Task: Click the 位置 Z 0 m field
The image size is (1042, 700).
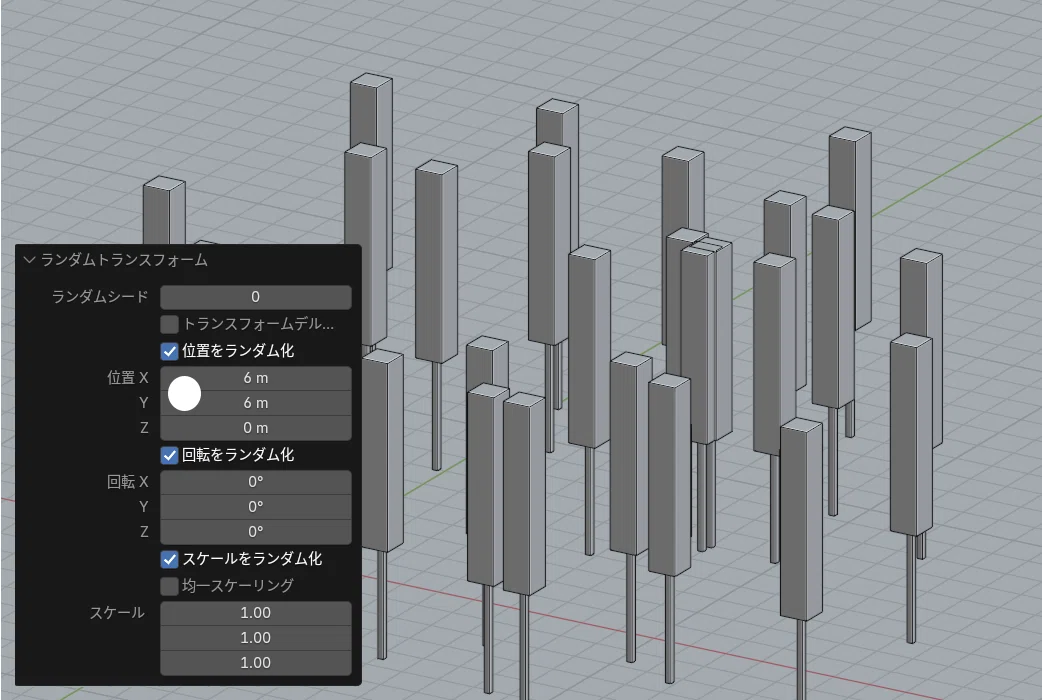Action: click(256, 428)
